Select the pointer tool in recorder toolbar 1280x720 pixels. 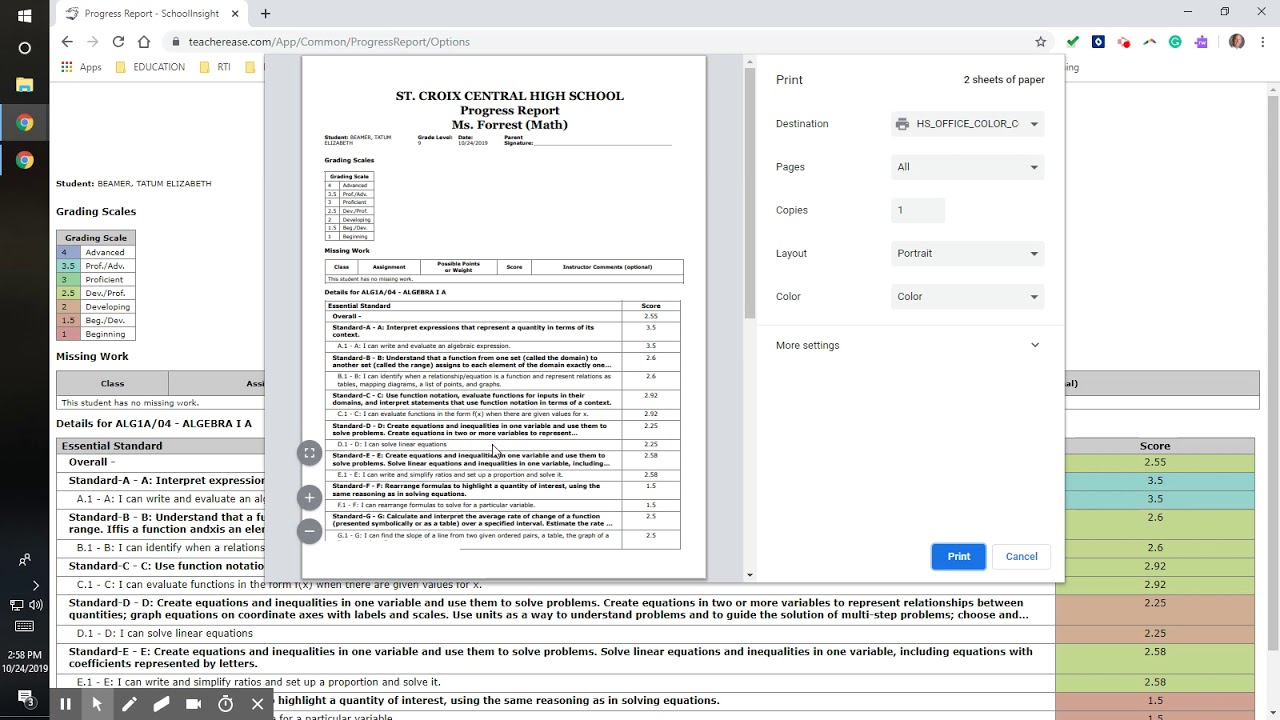[x=97, y=704]
